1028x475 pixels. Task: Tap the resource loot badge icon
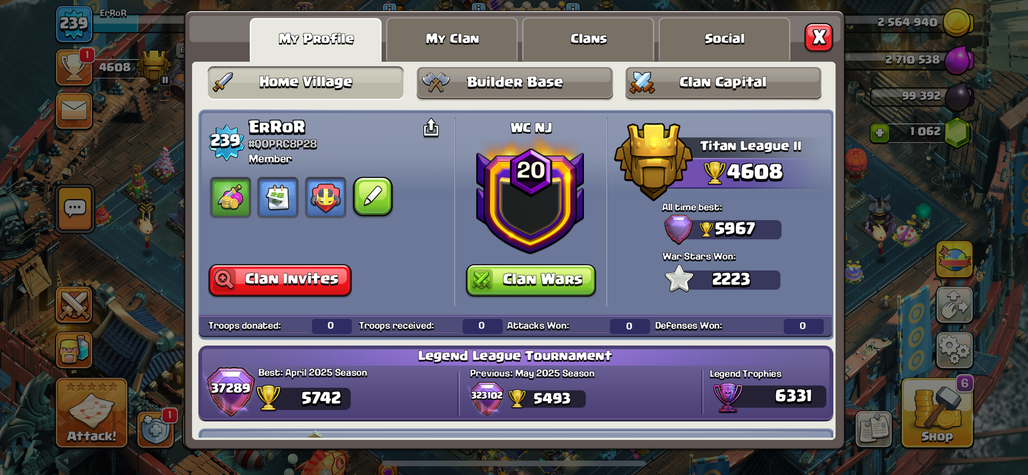pos(230,197)
